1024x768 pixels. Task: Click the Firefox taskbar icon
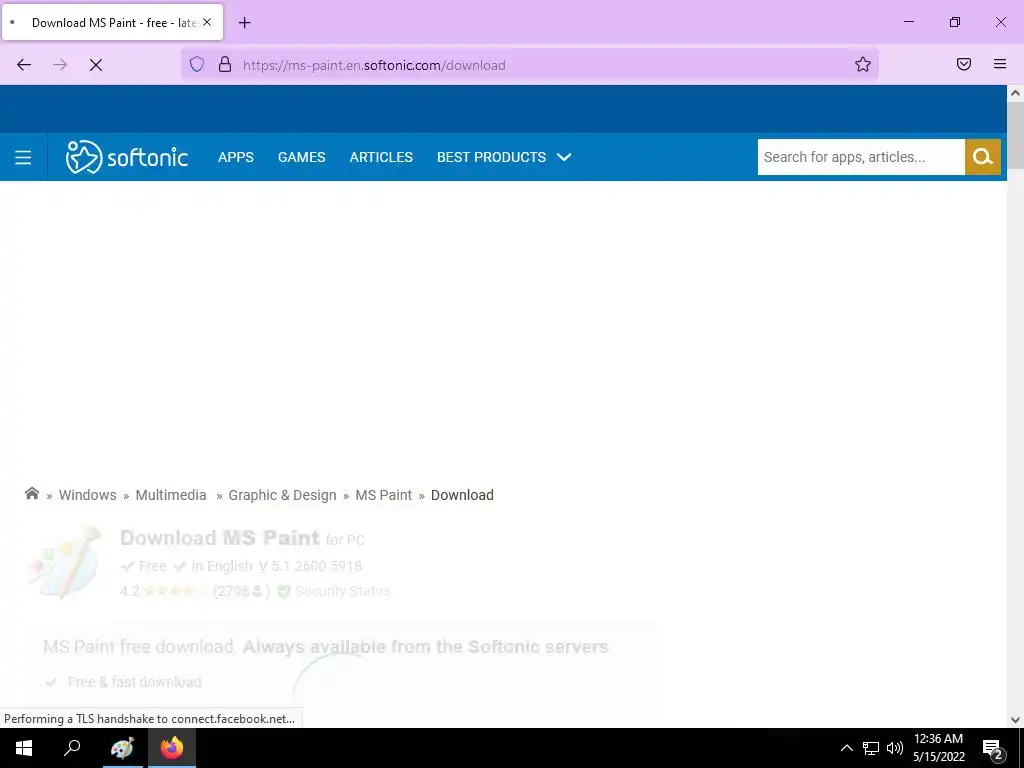pos(172,748)
